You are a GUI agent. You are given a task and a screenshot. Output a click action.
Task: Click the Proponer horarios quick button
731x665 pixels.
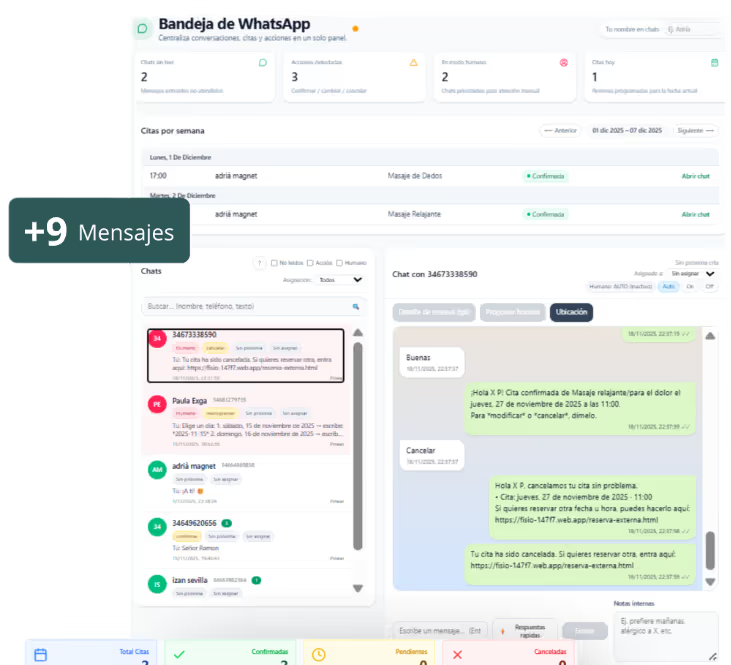[x=512, y=312]
